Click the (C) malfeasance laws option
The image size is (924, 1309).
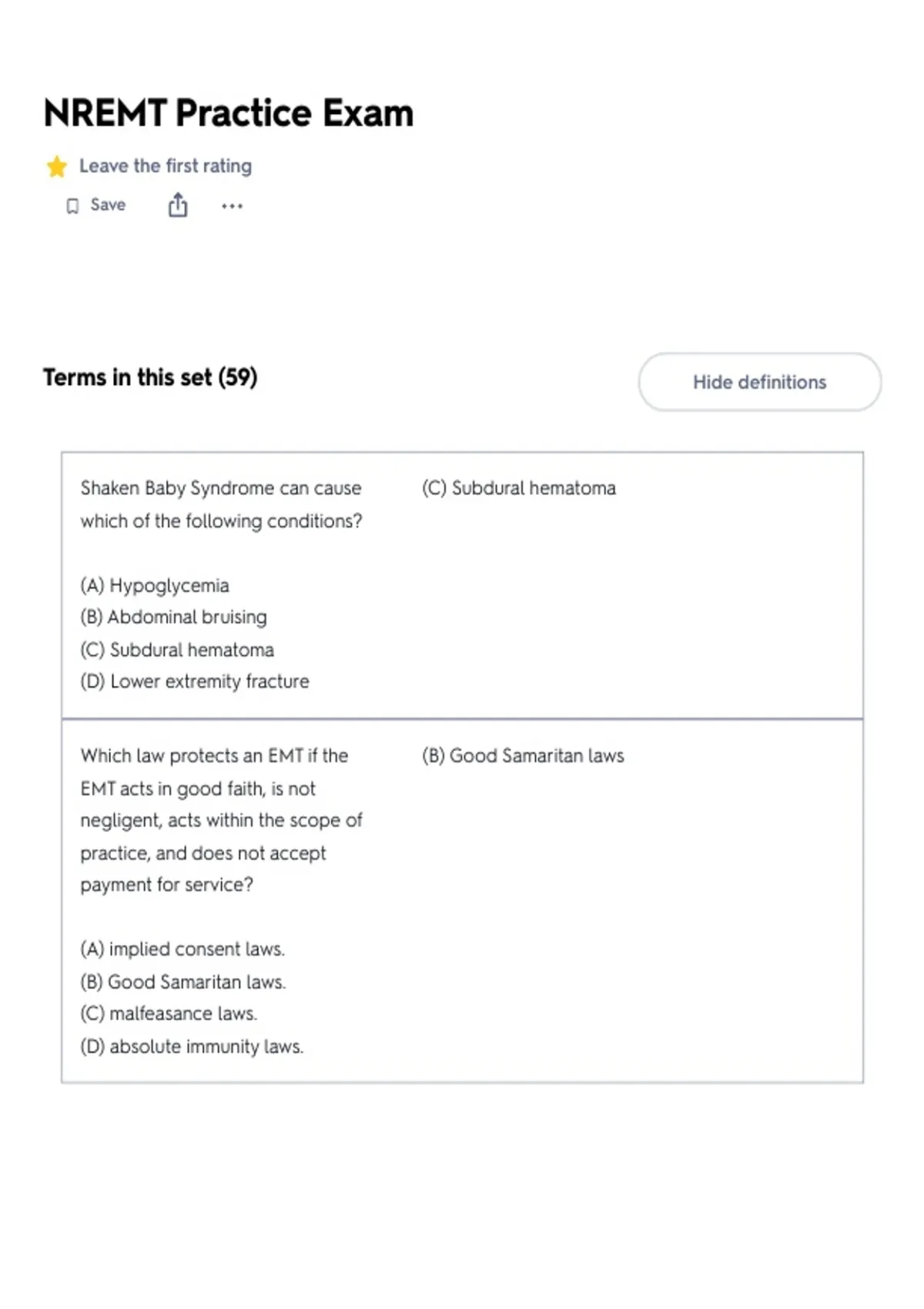[x=169, y=1013]
